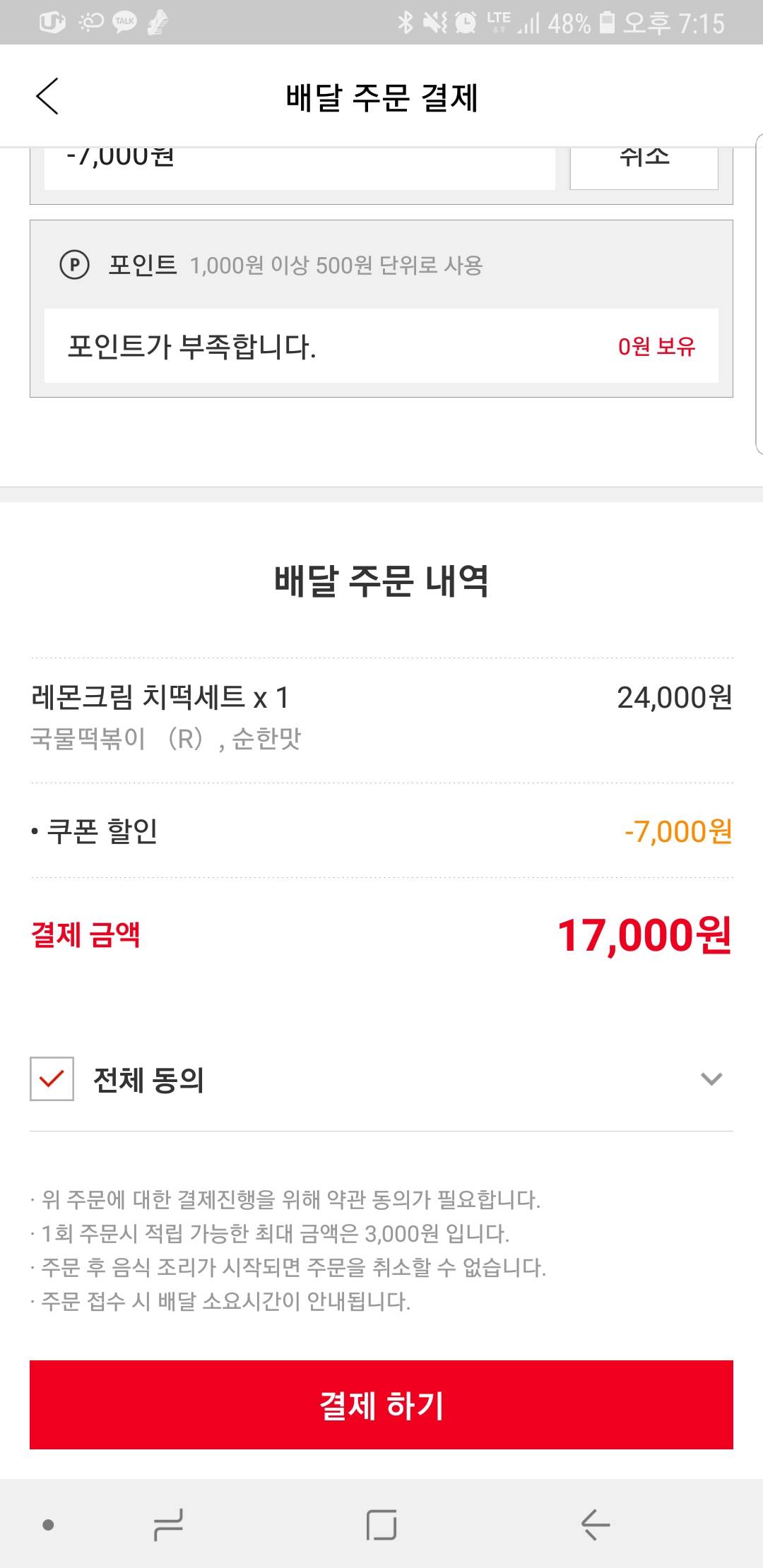Tap the 레몬크림 치떡세트 order item
Viewport: 763px width, 1568px height.
point(161,698)
